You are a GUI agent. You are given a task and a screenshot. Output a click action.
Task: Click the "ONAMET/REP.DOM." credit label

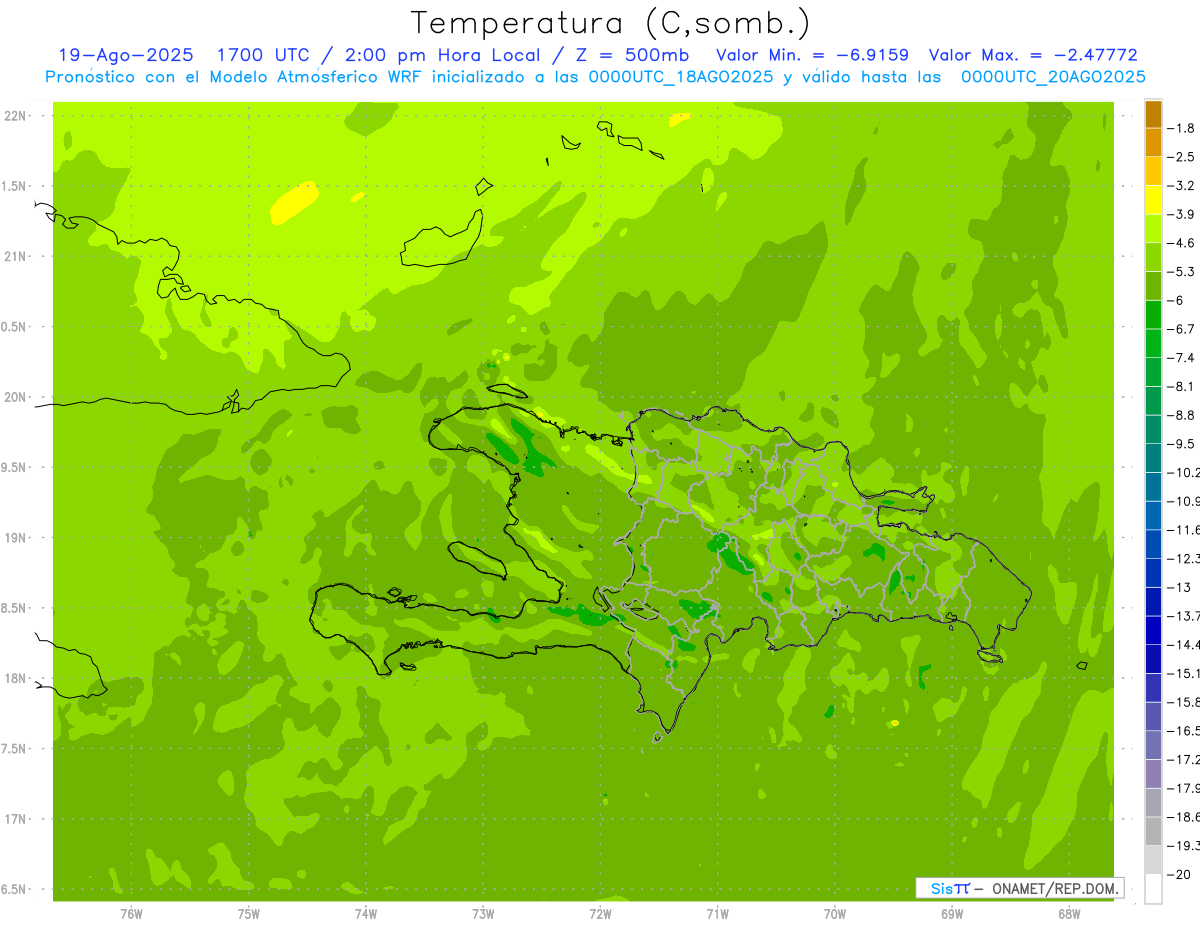(1055, 888)
